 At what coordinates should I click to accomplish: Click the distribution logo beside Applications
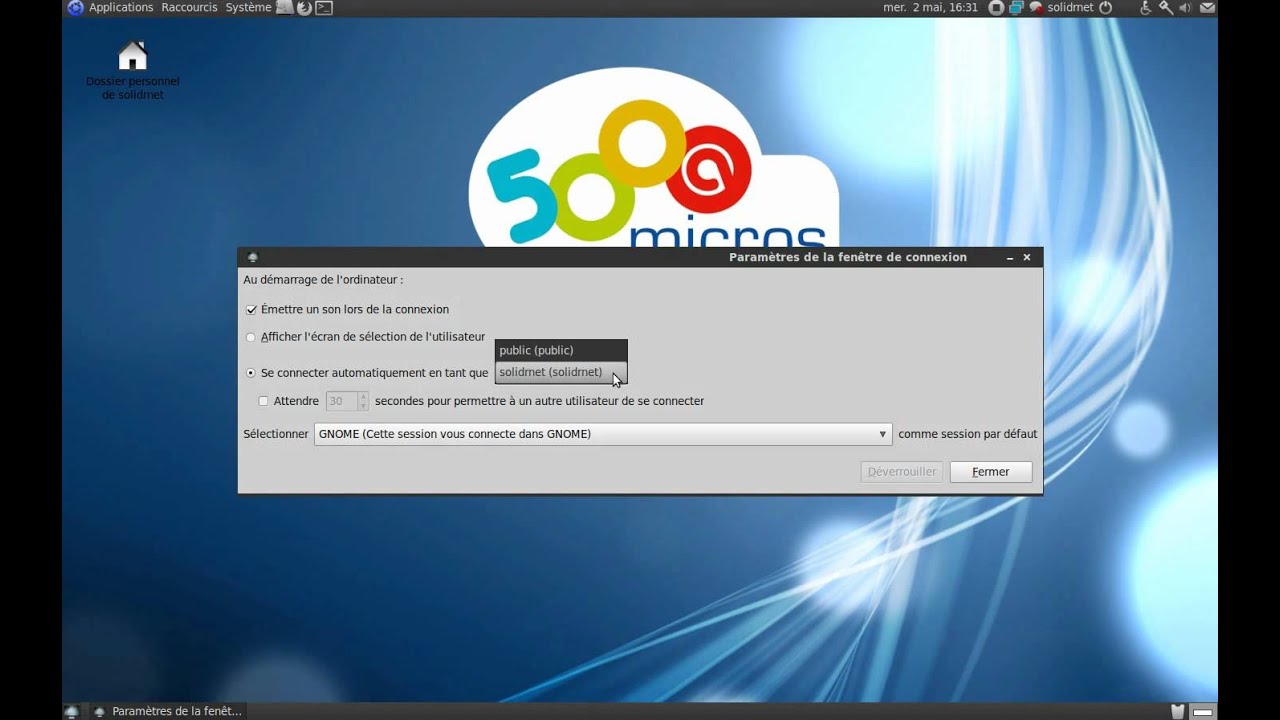coord(75,8)
